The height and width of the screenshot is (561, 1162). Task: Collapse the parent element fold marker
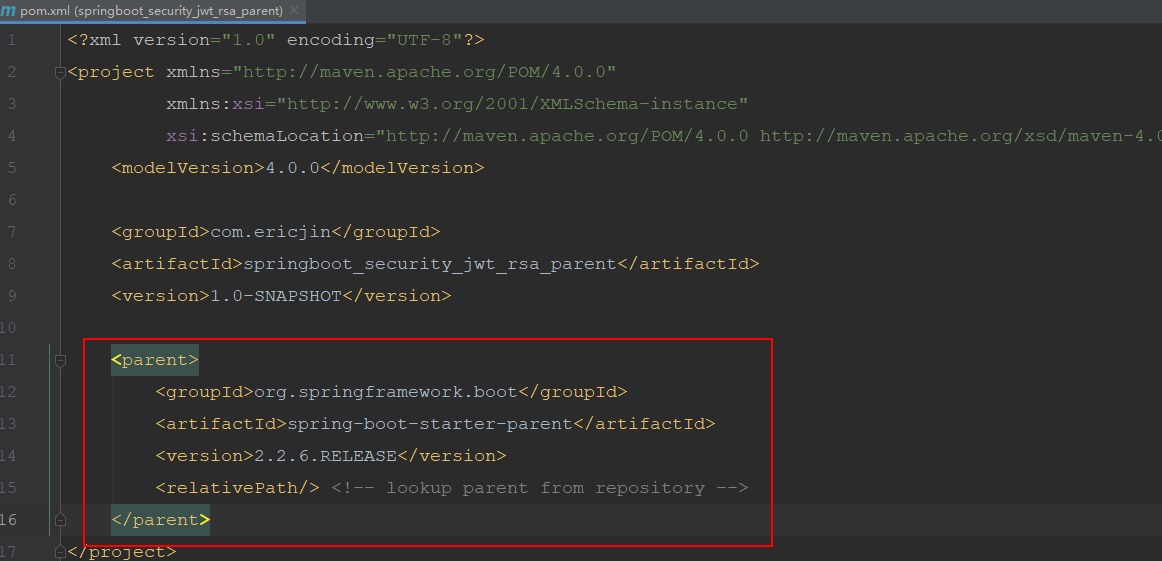tap(60, 360)
